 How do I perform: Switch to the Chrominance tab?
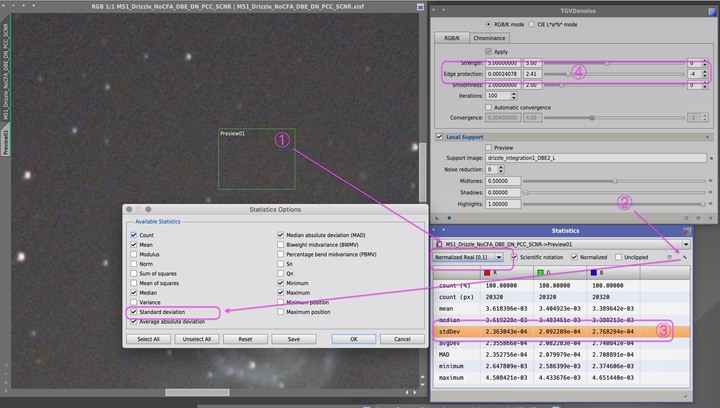(x=489, y=38)
